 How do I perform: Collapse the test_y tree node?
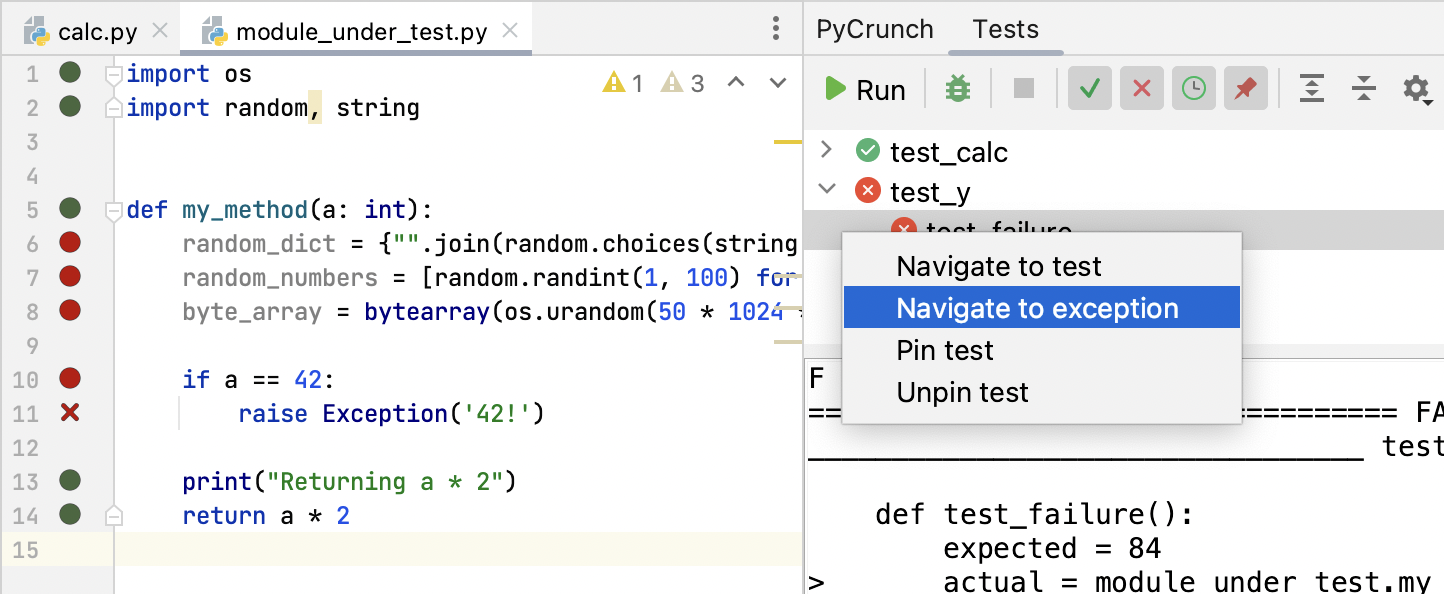click(826, 188)
